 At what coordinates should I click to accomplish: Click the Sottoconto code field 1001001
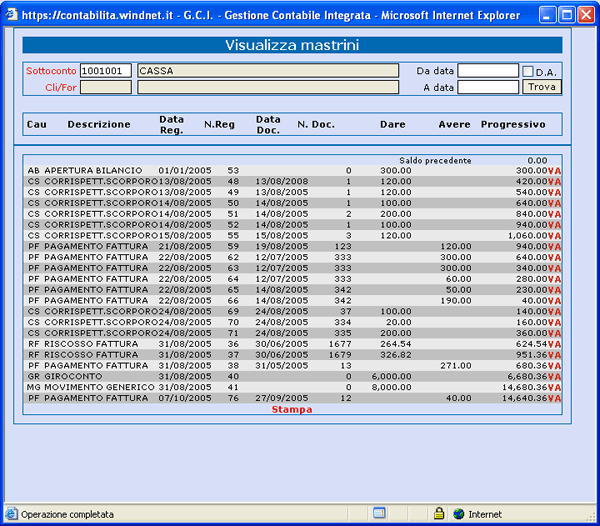coord(106,71)
